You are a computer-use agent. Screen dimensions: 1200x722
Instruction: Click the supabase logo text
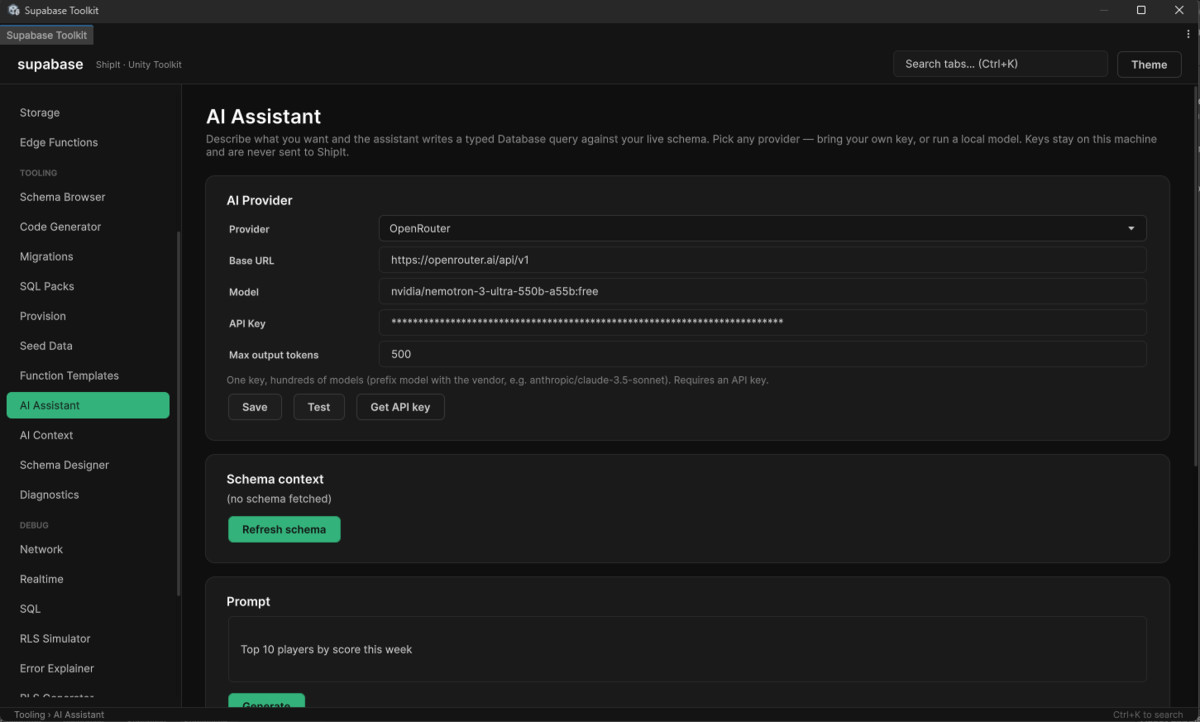[50, 64]
